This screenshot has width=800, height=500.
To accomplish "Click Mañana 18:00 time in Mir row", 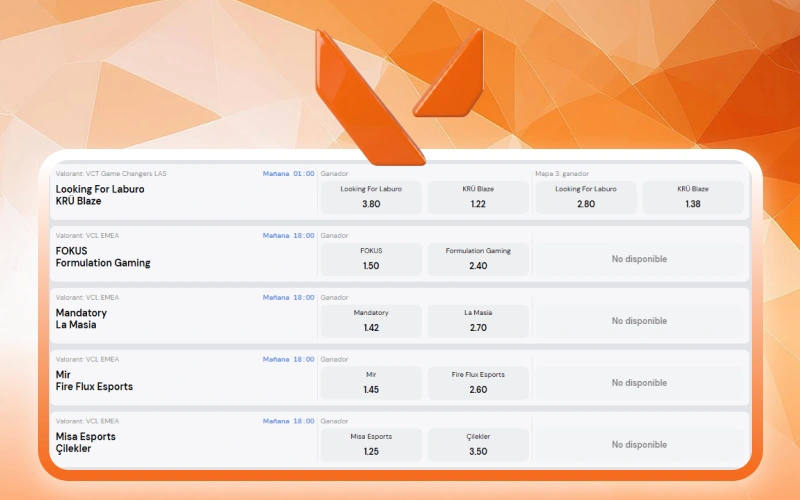I will pos(288,359).
